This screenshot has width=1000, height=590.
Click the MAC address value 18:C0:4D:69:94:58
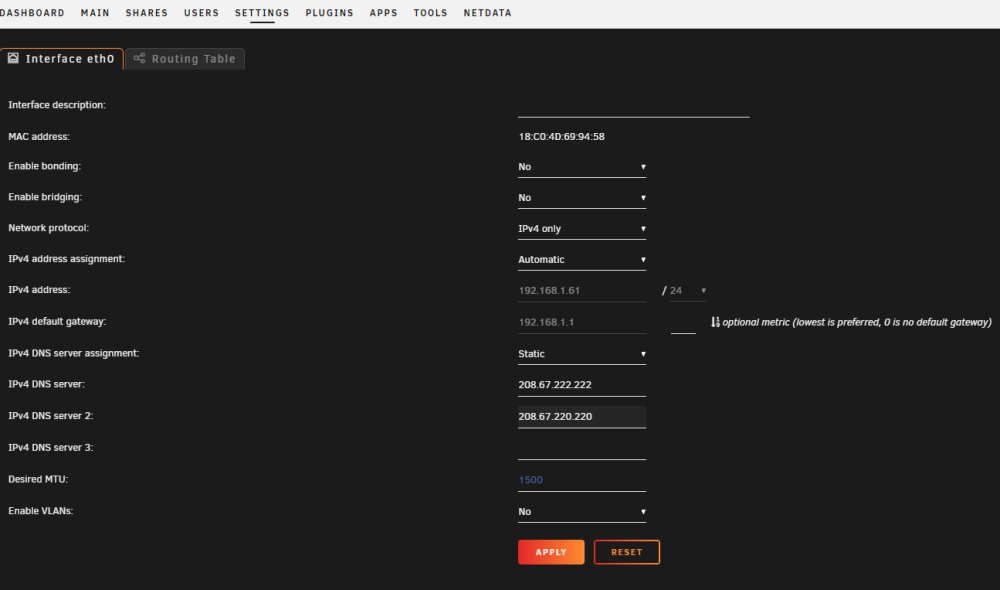click(x=561, y=136)
